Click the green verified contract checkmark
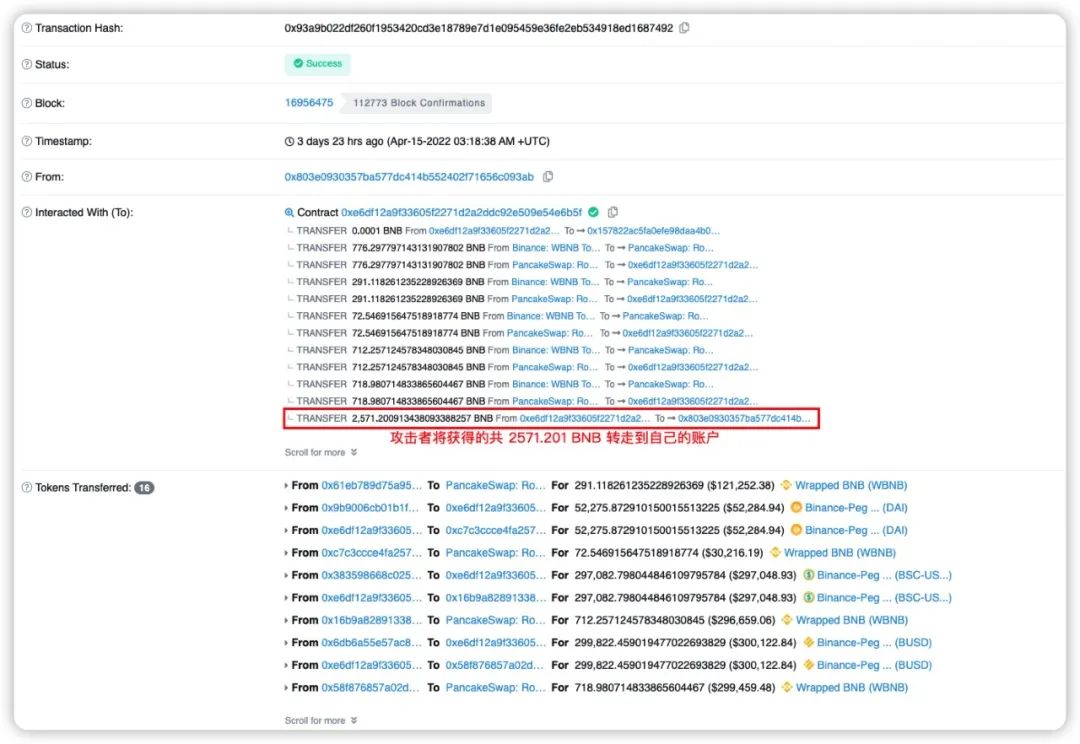 click(593, 212)
